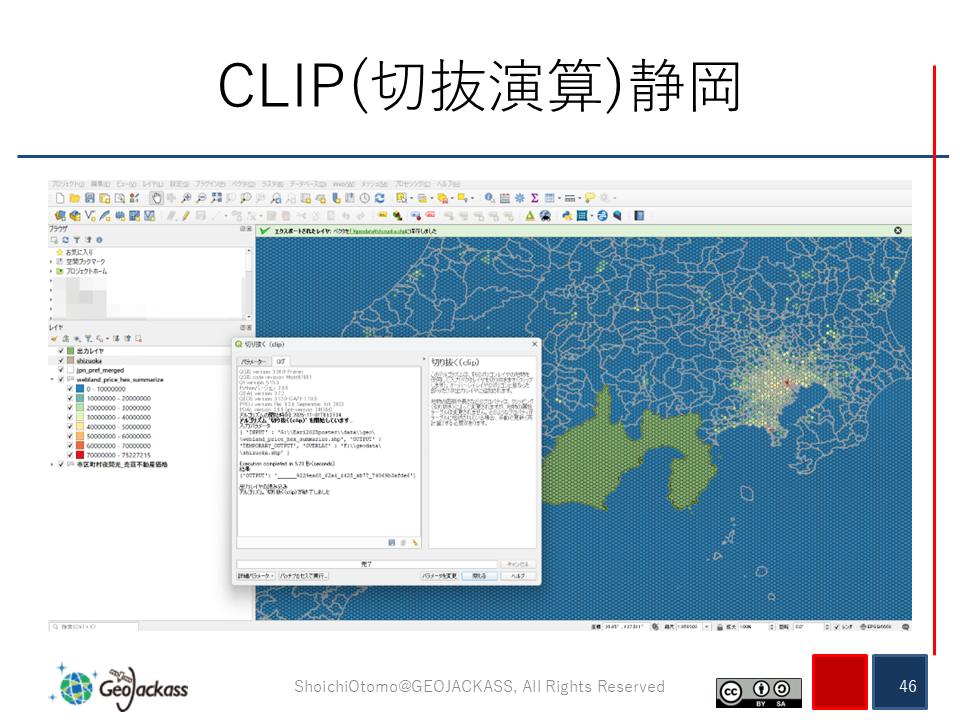Click the red 70000000 - 75227215 legend swatch
960x720 pixels.
pos(79,455)
